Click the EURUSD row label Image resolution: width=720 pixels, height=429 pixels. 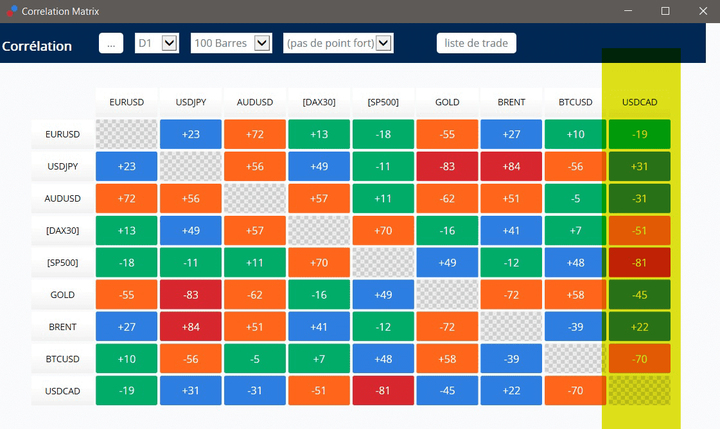62,134
